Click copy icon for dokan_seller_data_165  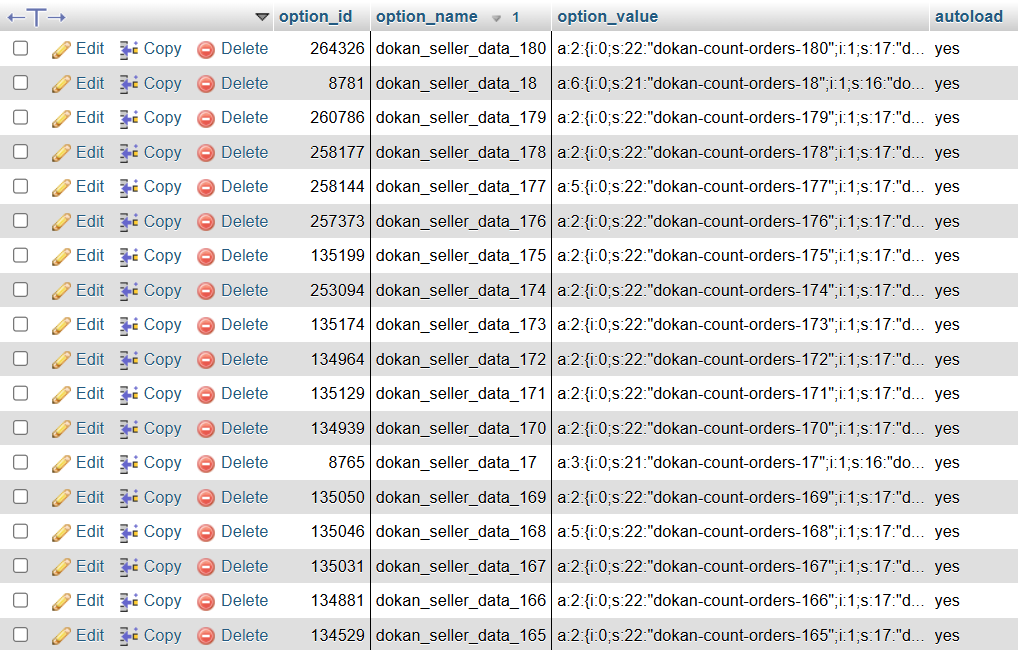(x=129, y=636)
